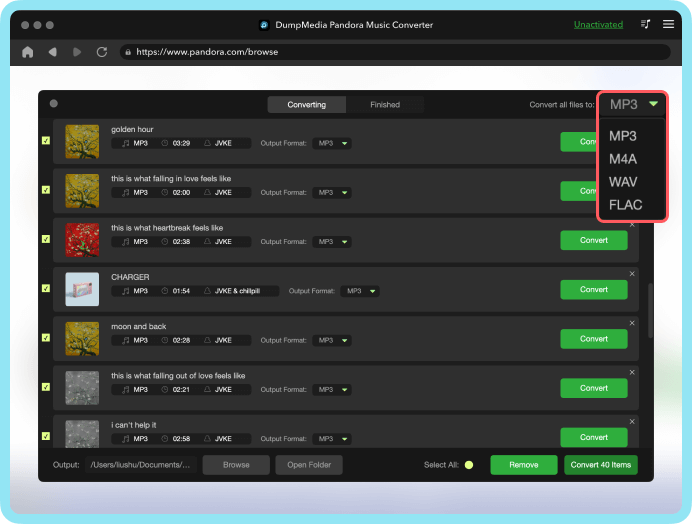Click Convert 40 Items button
Image resolution: width=692 pixels, height=524 pixels.
(601, 465)
